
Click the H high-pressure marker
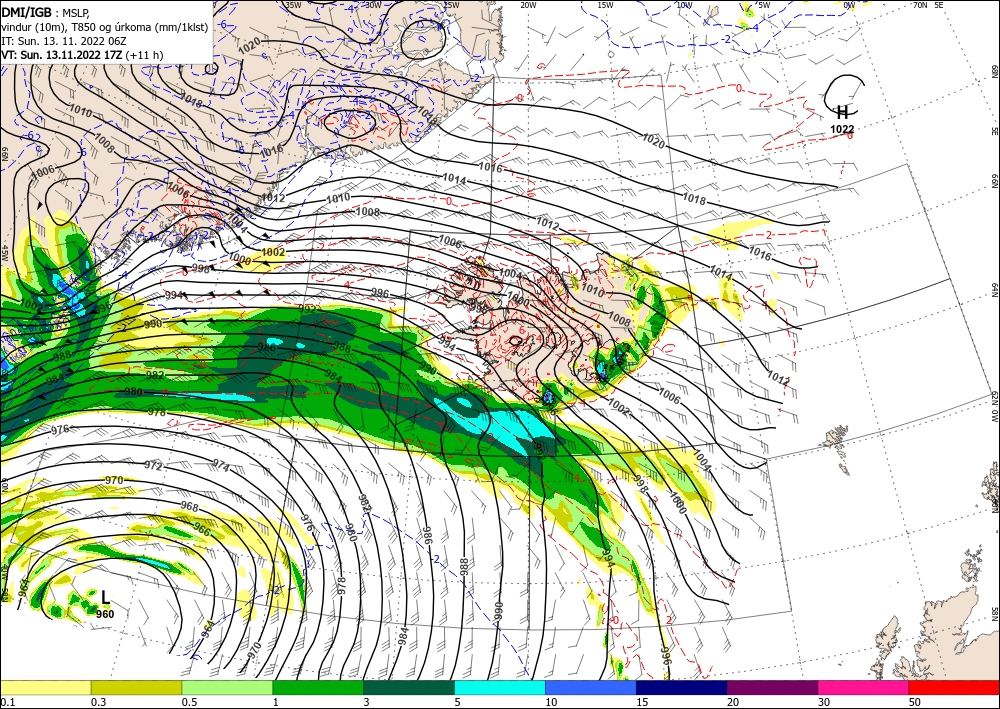click(x=842, y=113)
